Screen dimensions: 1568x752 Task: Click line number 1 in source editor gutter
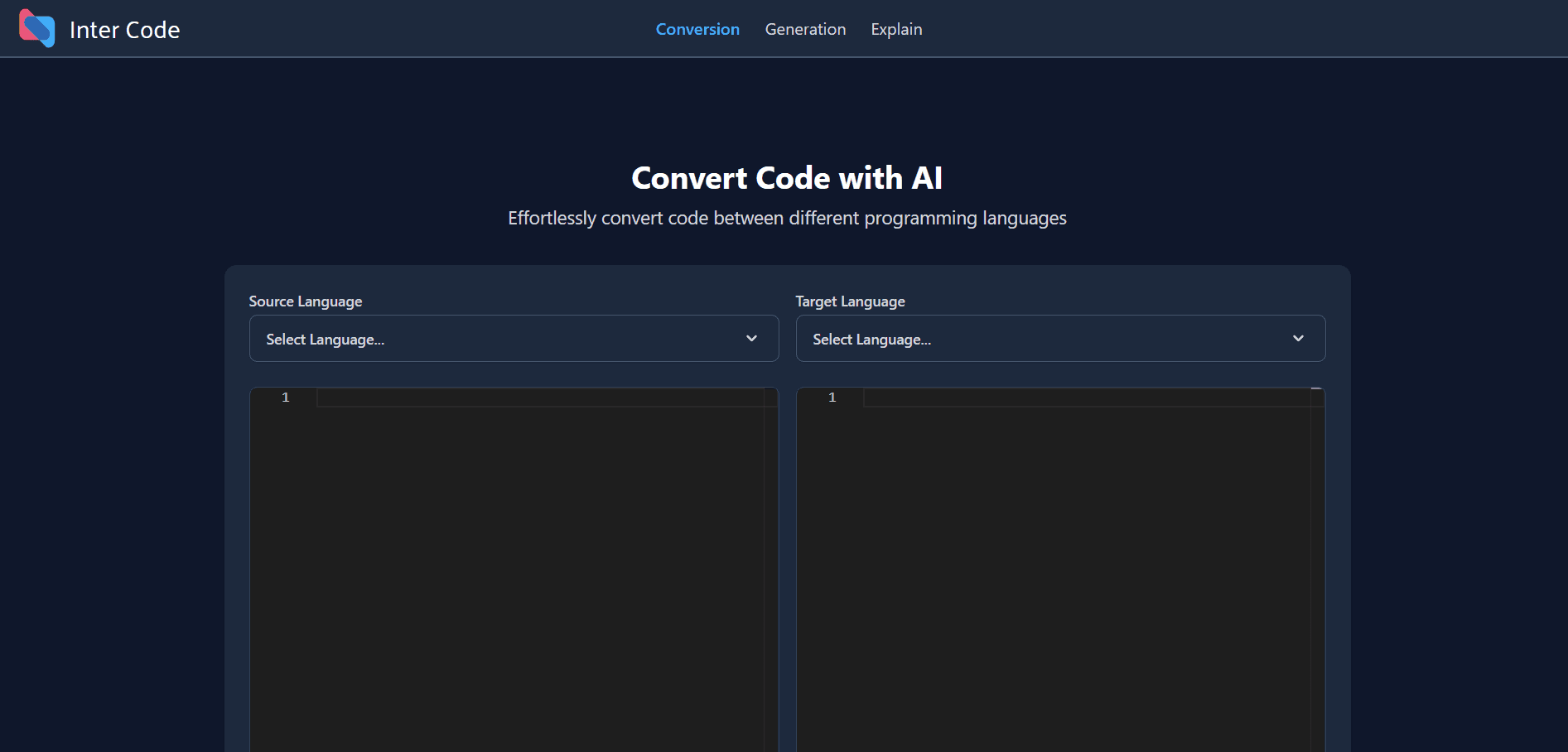click(286, 398)
